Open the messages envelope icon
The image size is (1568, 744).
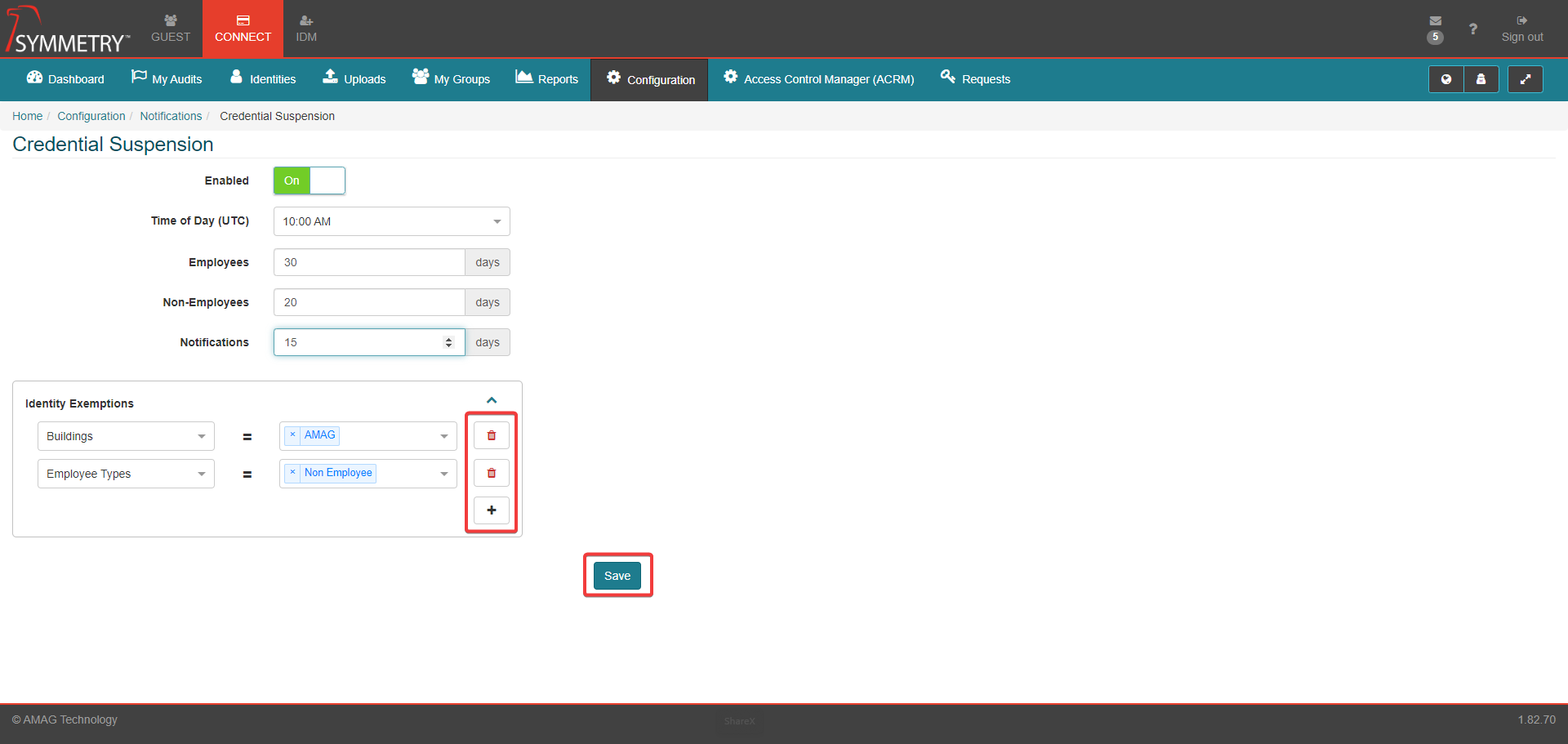1435,21
